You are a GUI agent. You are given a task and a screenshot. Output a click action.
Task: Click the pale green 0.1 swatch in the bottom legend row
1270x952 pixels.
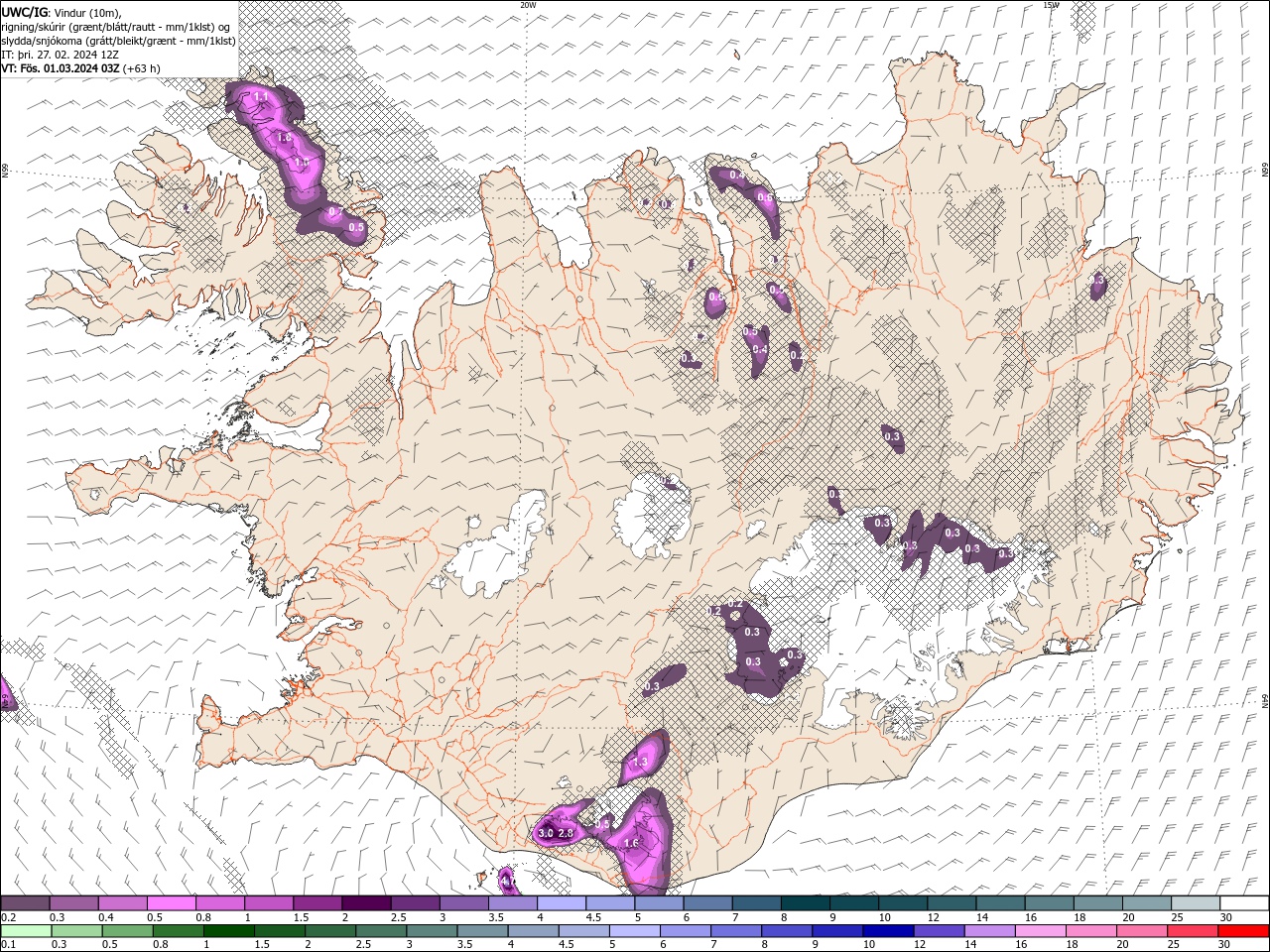(x=26, y=931)
